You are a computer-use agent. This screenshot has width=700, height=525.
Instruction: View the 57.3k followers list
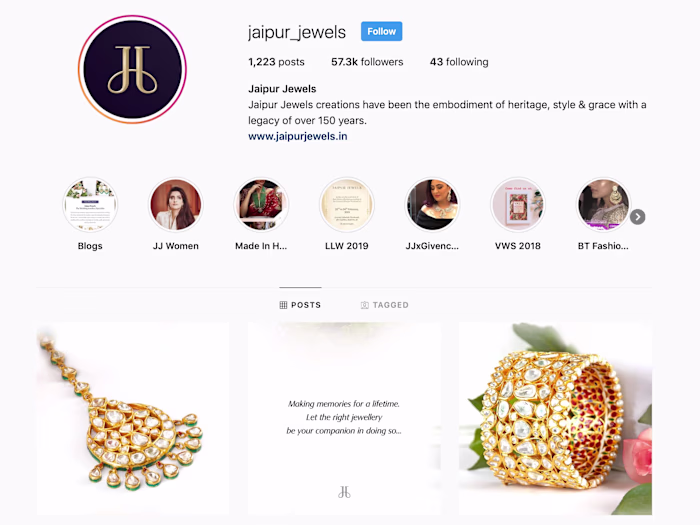tap(367, 62)
